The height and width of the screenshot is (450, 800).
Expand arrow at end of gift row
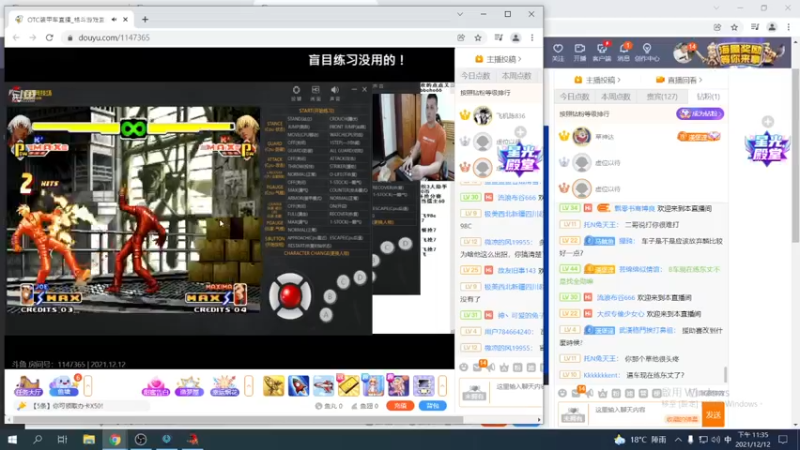(x=442, y=386)
